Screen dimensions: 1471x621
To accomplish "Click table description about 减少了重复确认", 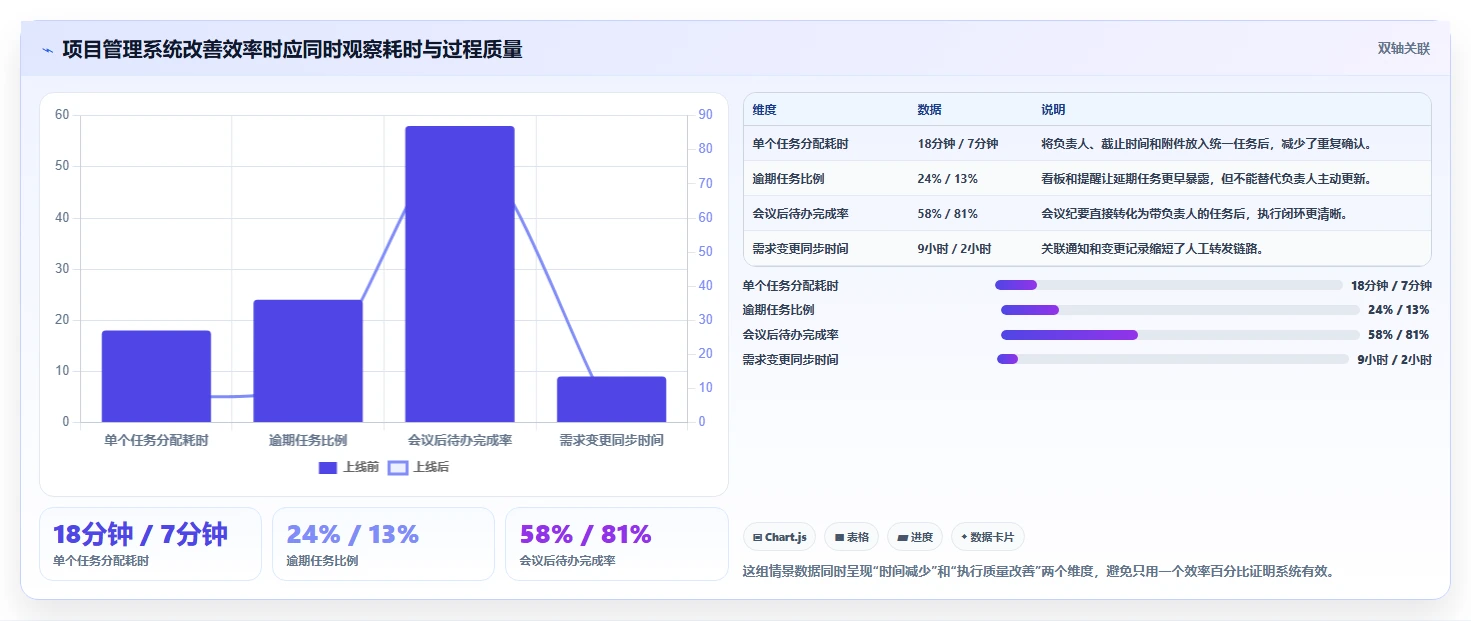I will [1206, 144].
